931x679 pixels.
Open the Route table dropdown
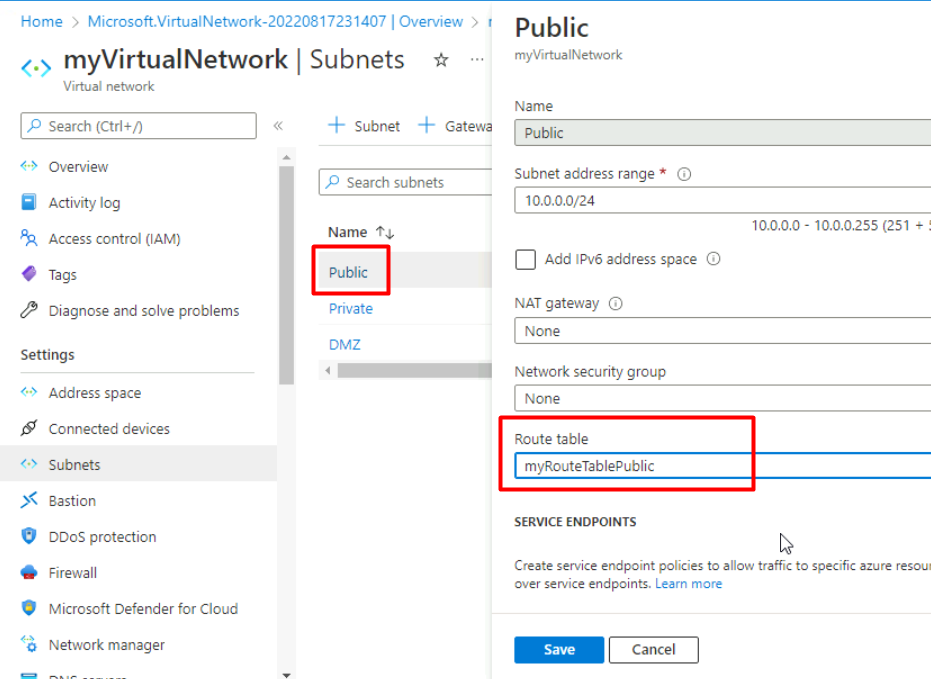(x=723, y=466)
